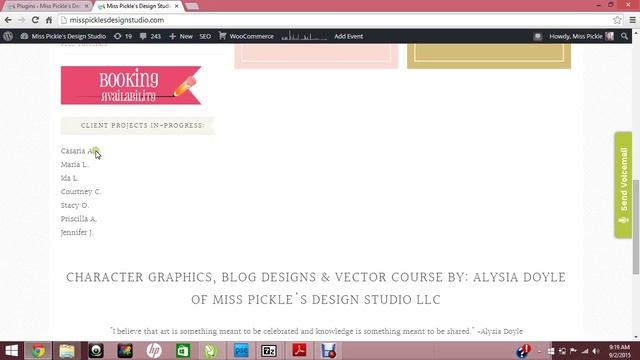This screenshot has width=640, height=360.
Task: Click the Booking Availability banner
Action: [131, 85]
